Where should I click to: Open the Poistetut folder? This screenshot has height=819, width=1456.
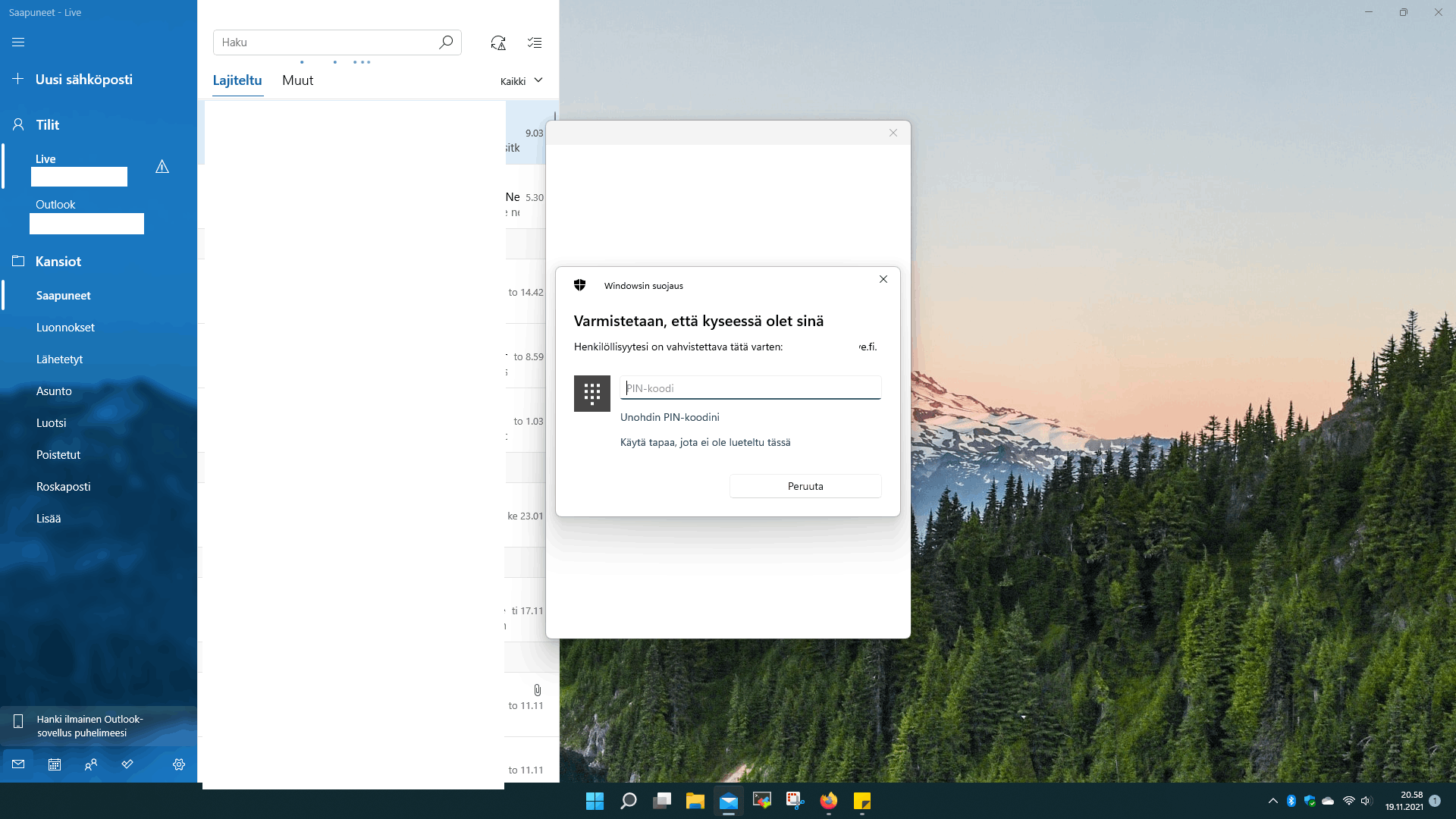[99, 455]
